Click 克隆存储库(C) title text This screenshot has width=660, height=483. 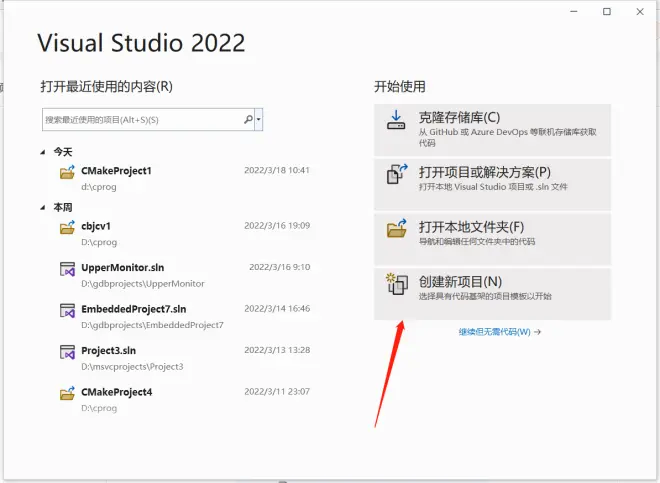point(459,117)
